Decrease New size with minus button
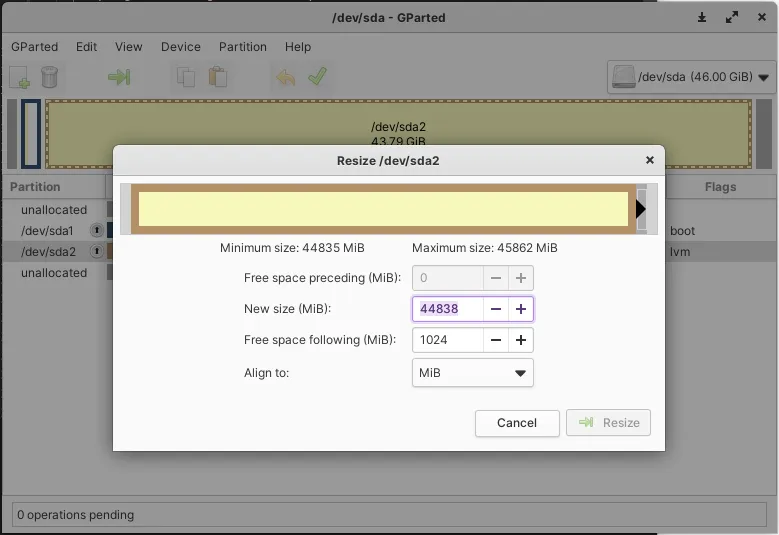 tap(496, 309)
